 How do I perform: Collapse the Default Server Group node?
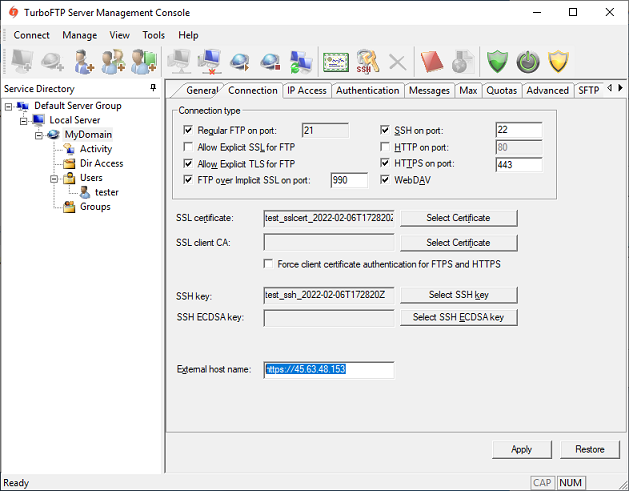pos(8,106)
